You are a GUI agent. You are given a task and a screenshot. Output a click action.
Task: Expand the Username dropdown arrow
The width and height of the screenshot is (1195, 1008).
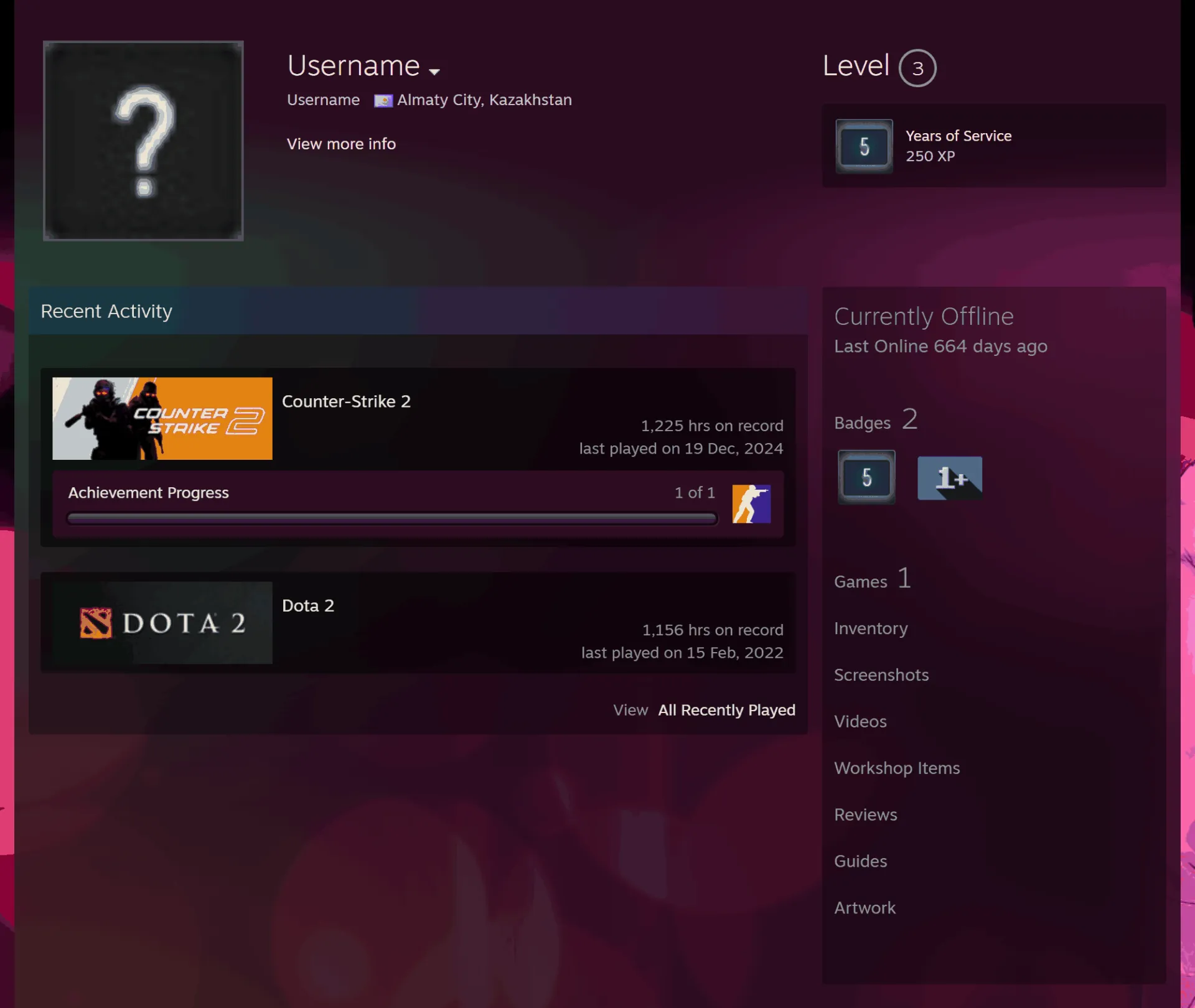pos(434,72)
